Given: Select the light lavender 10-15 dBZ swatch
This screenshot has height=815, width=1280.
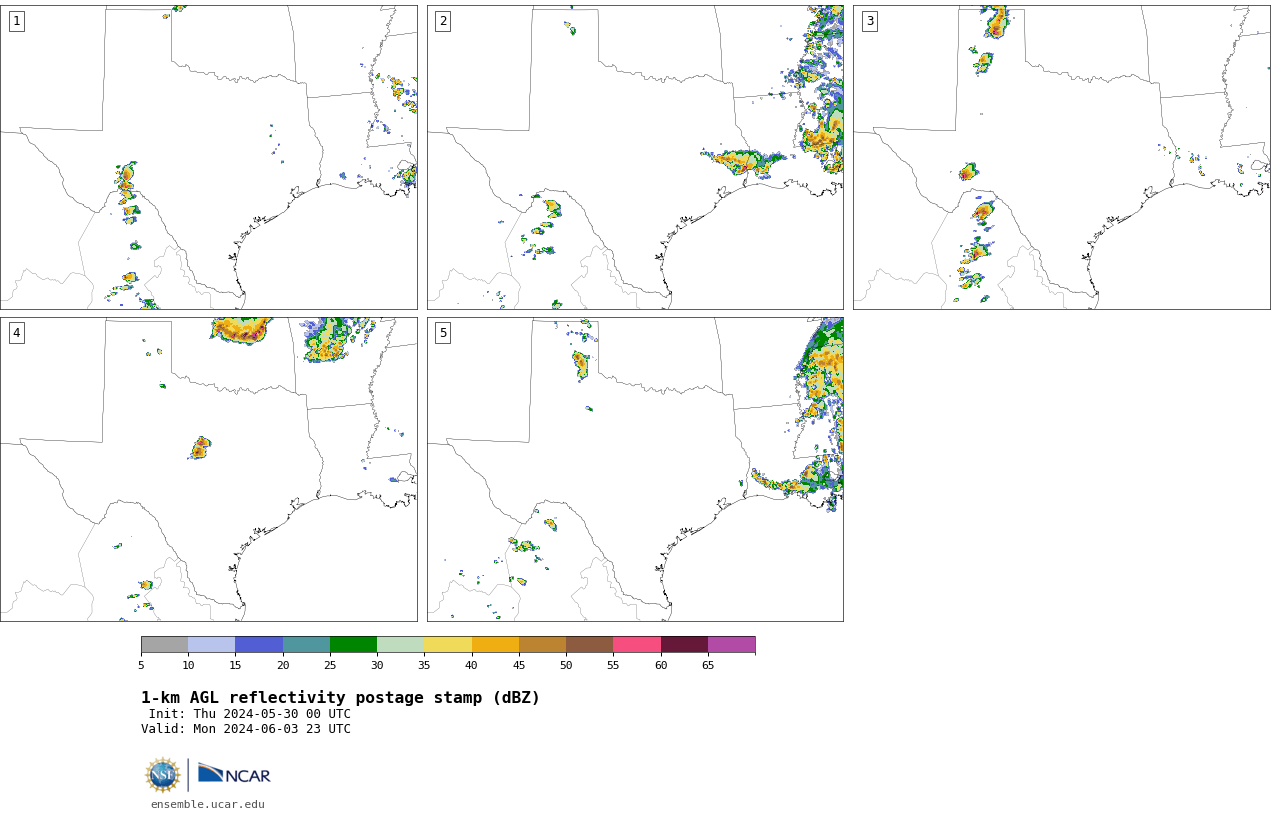Looking at the screenshot, I should coord(212,645).
